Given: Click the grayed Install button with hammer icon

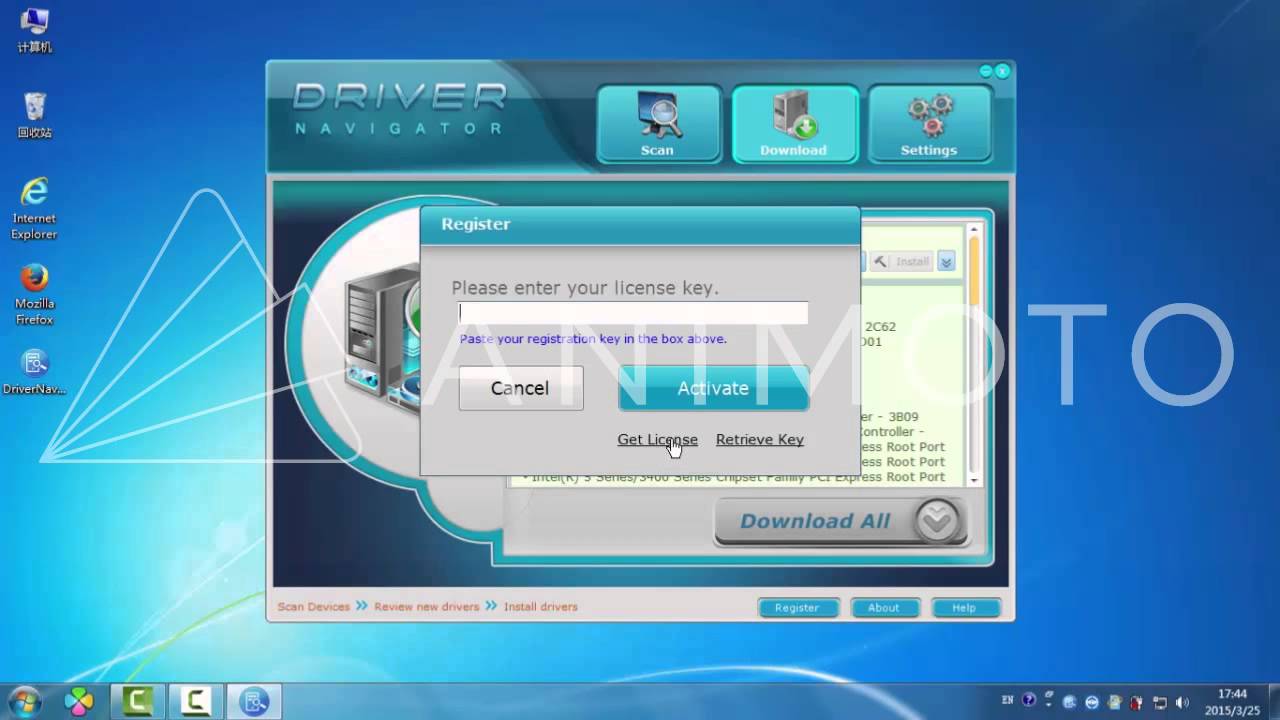Looking at the screenshot, I should (x=902, y=262).
